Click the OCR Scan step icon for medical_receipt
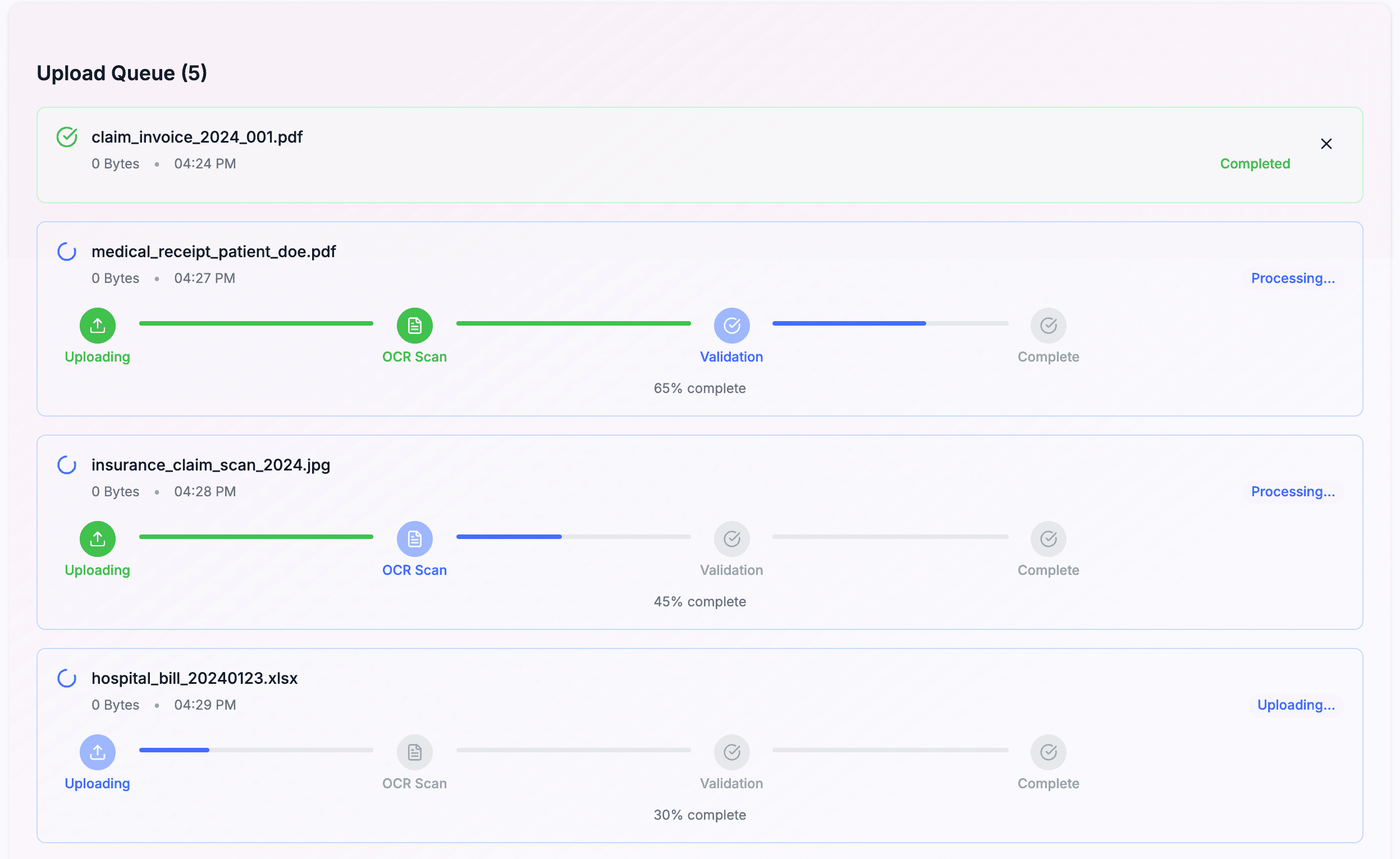Screen dimensions: 1400x859 pos(414,326)
